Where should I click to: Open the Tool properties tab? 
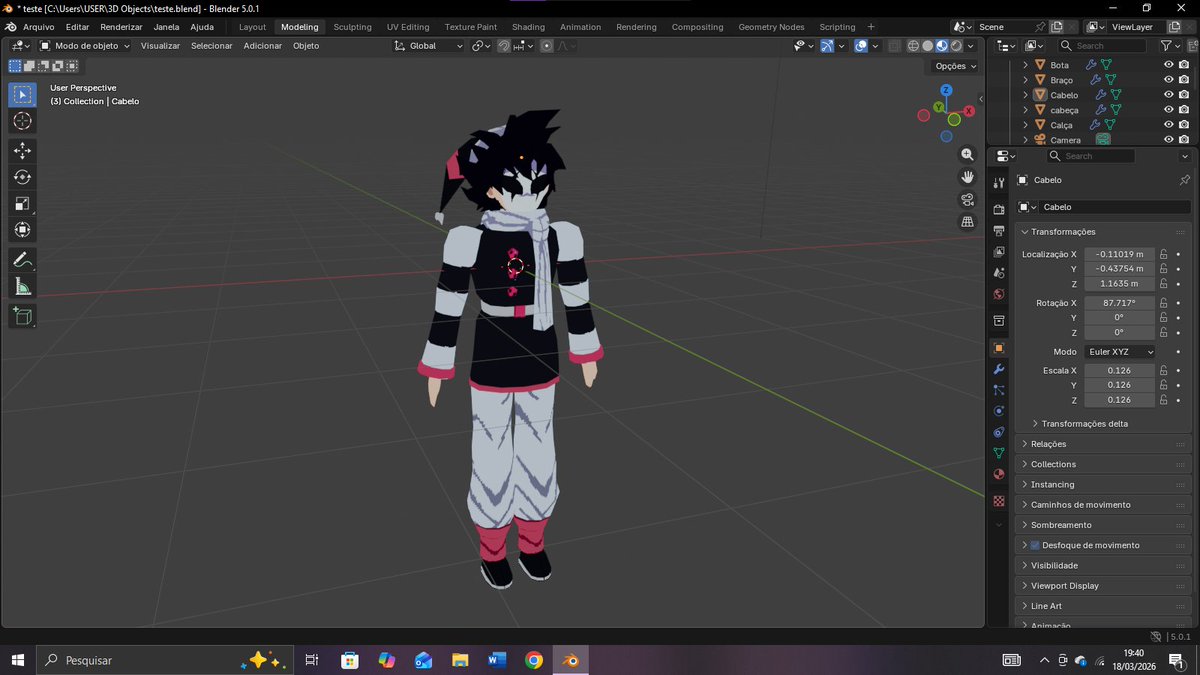[998, 182]
